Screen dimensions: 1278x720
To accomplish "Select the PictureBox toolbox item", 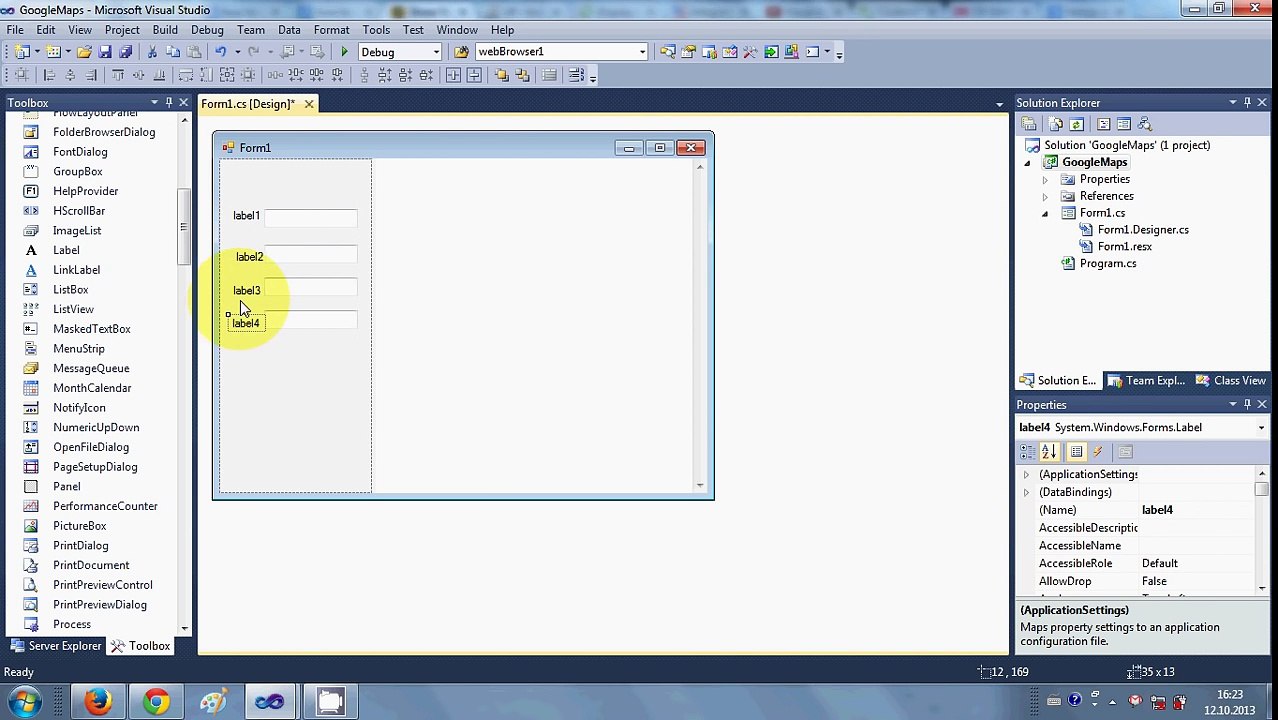I will click(x=80, y=526).
